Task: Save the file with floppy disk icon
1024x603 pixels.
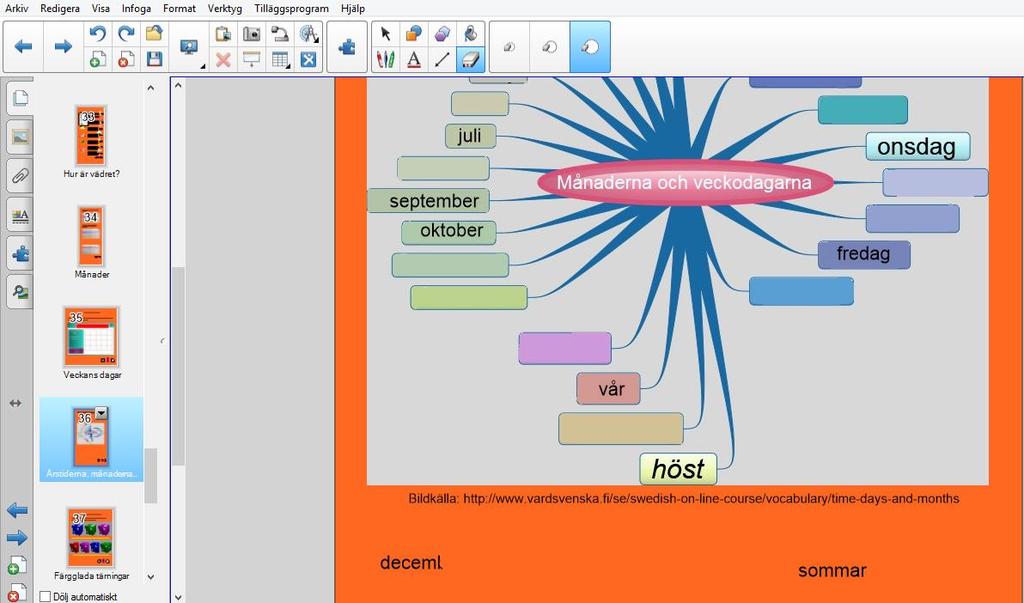Action: point(154,59)
